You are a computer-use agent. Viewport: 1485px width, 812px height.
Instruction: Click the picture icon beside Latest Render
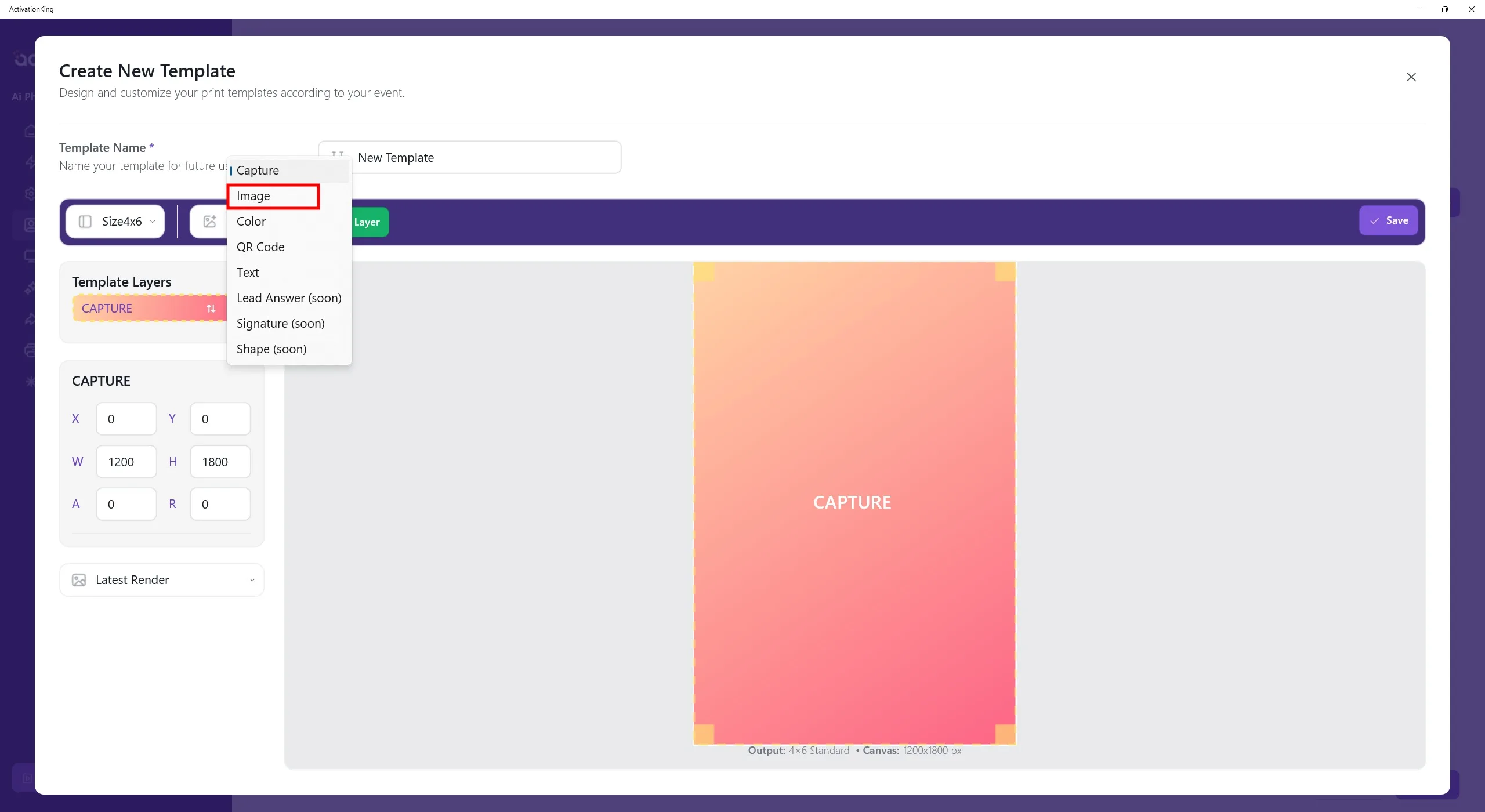tap(79, 580)
